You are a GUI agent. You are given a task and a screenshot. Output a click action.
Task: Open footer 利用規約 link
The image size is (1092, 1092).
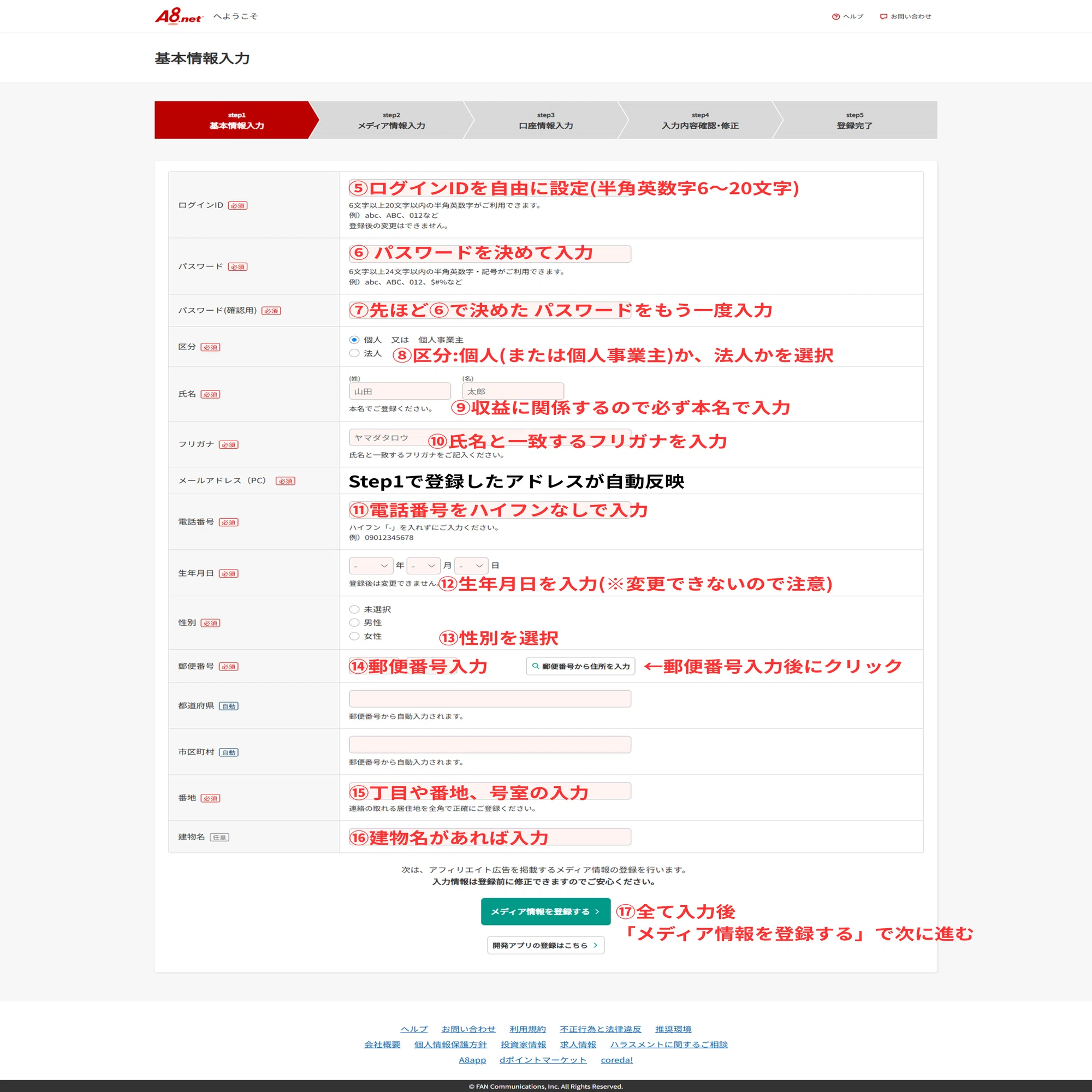pos(527,1029)
